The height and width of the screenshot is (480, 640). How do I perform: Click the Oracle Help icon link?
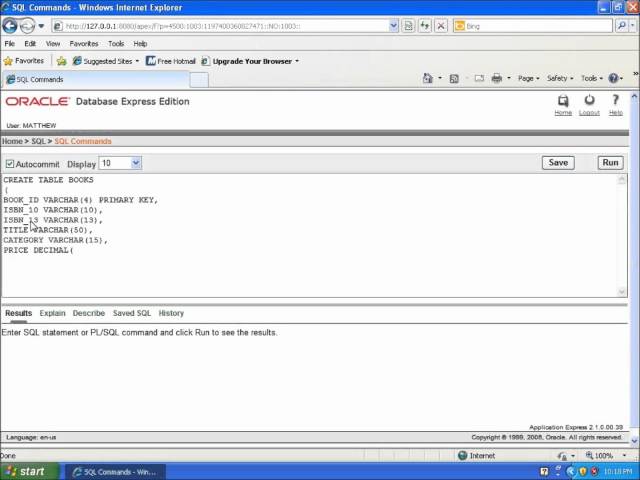[x=616, y=105]
